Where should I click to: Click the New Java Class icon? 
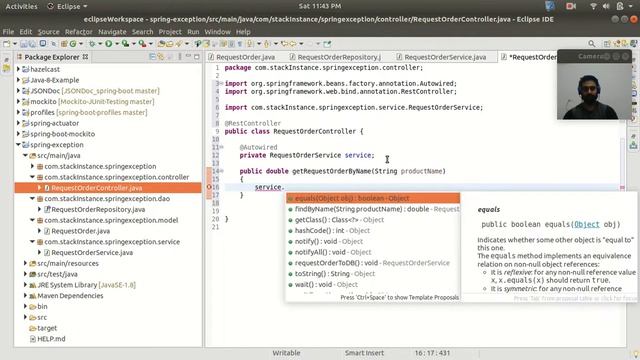(x=73, y=44)
